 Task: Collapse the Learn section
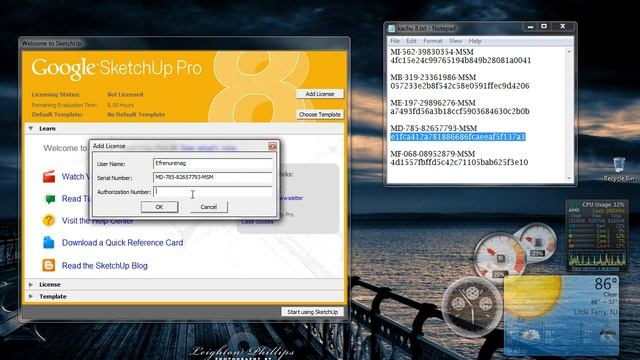pyautogui.click(x=31, y=129)
